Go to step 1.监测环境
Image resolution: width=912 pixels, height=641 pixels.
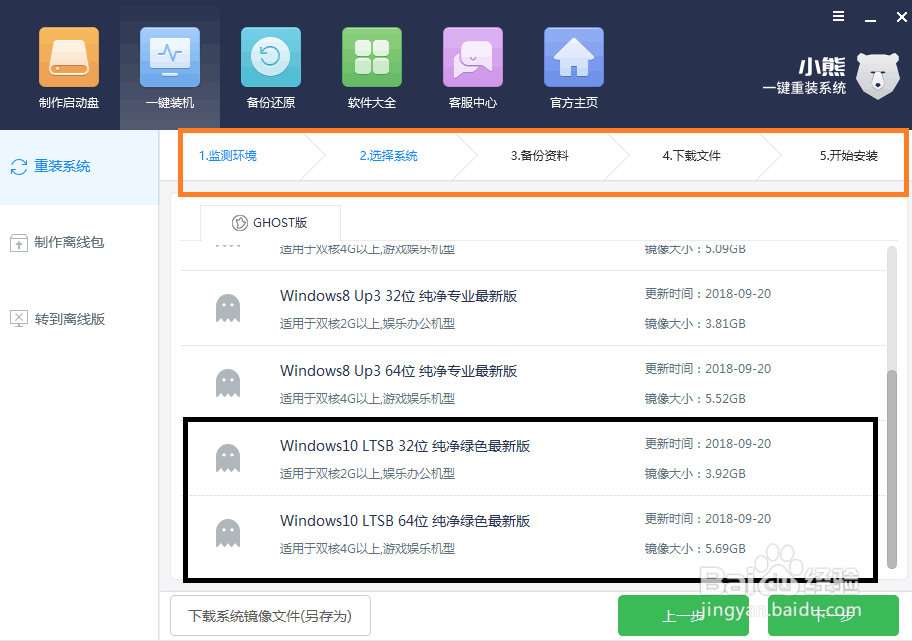[x=227, y=156]
